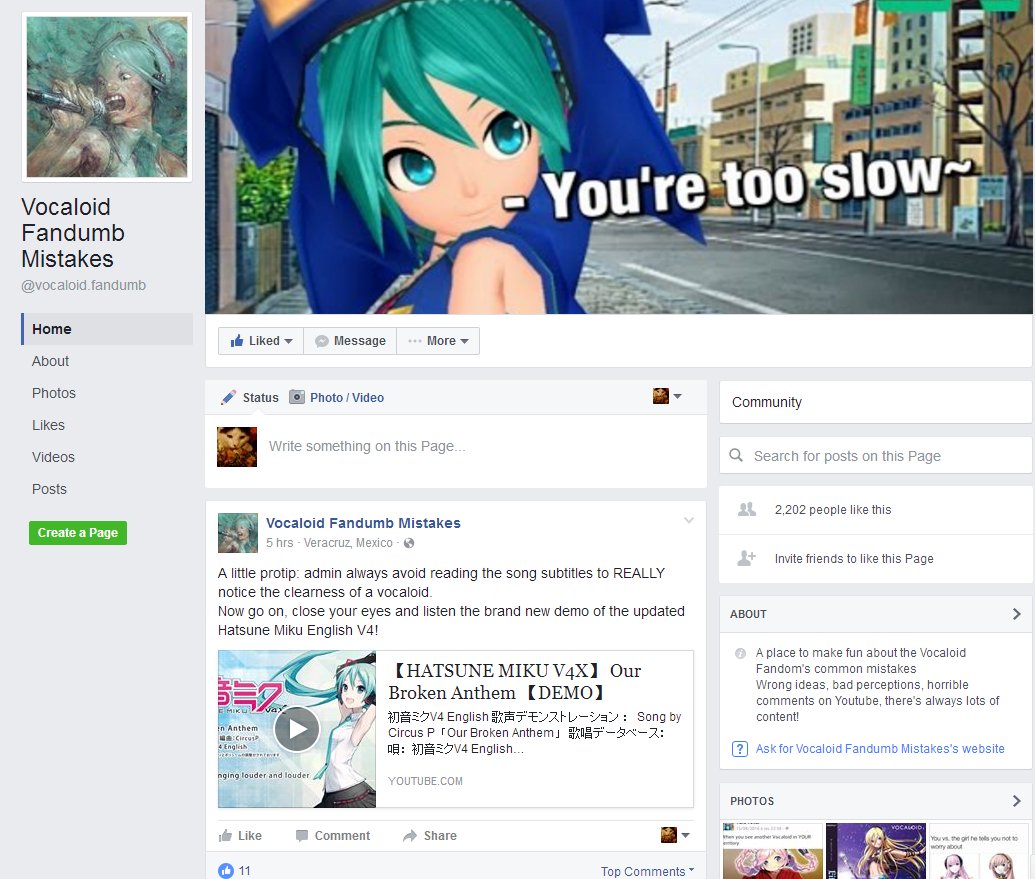Click the Home tab in sidebar

[107, 329]
